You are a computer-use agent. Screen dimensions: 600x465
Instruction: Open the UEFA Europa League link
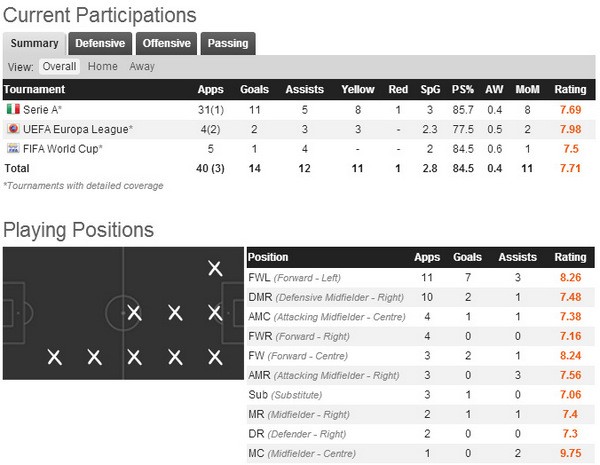pos(78,129)
